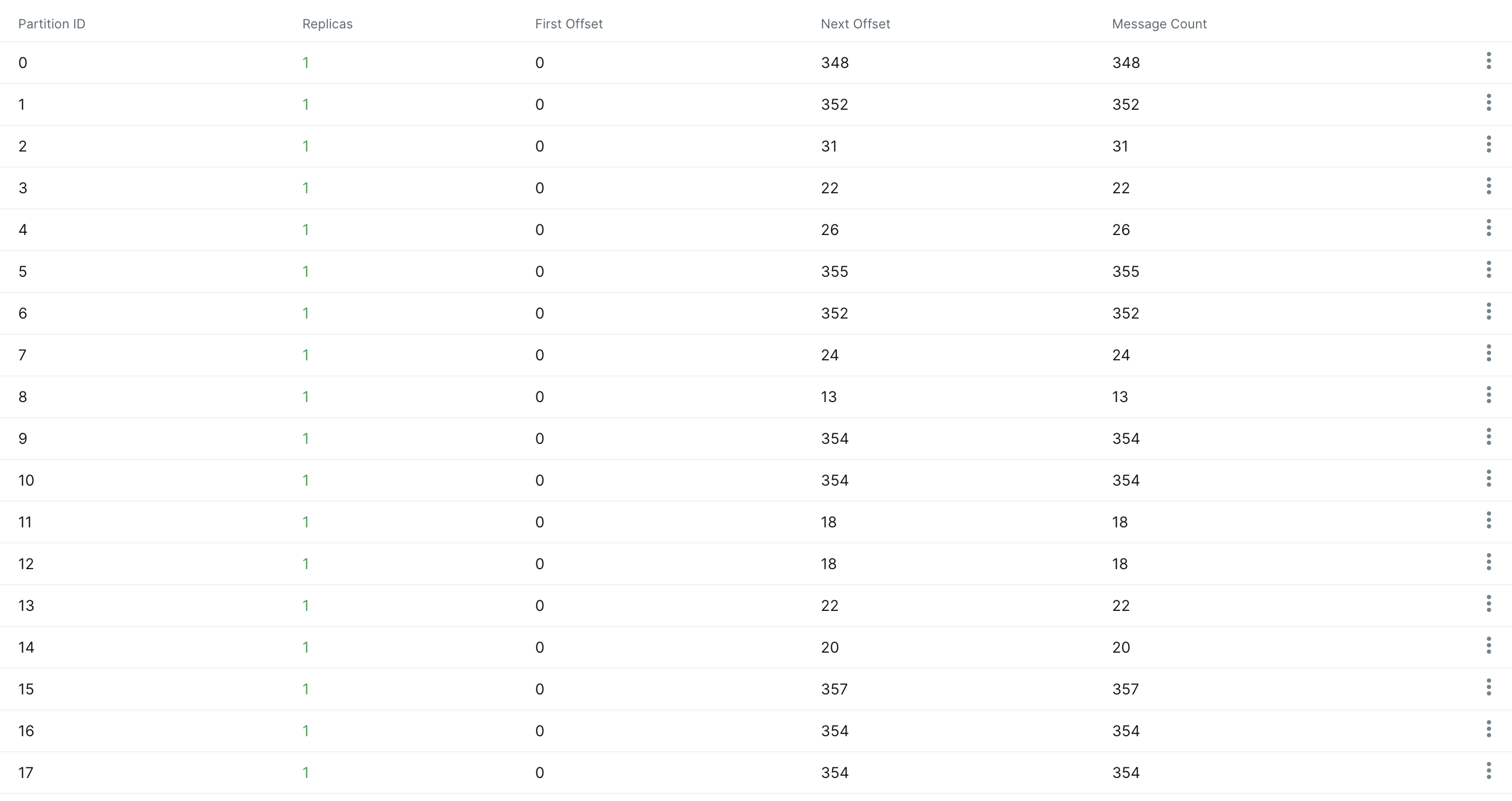1512x801 pixels.
Task: Click the Message Count column header
Action: coord(1159,24)
